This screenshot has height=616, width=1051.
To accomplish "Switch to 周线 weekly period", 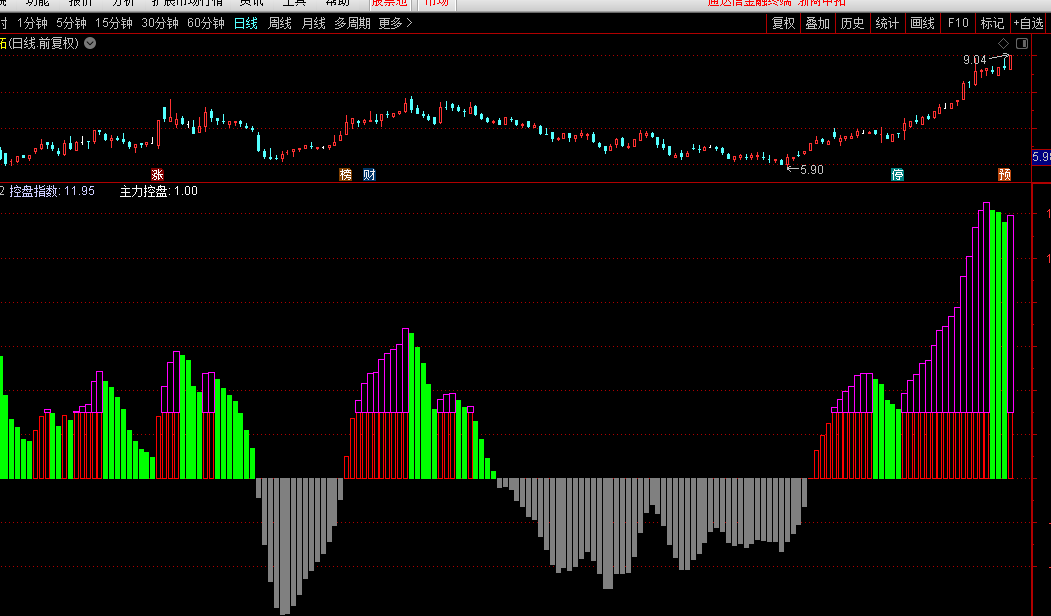I will pyautogui.click(x=280, y=23).
